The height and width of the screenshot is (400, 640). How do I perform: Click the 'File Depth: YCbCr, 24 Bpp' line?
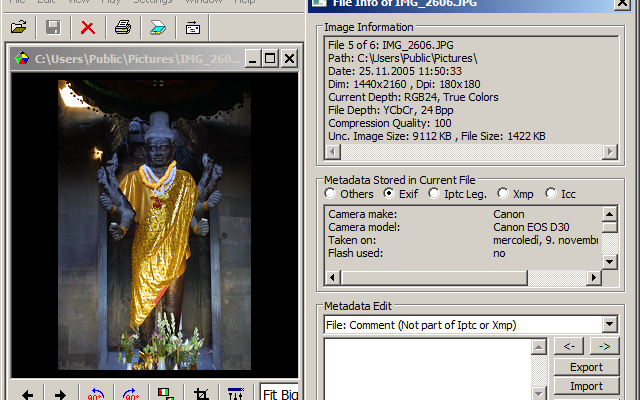pyautogui.click(x=391, y=110)
